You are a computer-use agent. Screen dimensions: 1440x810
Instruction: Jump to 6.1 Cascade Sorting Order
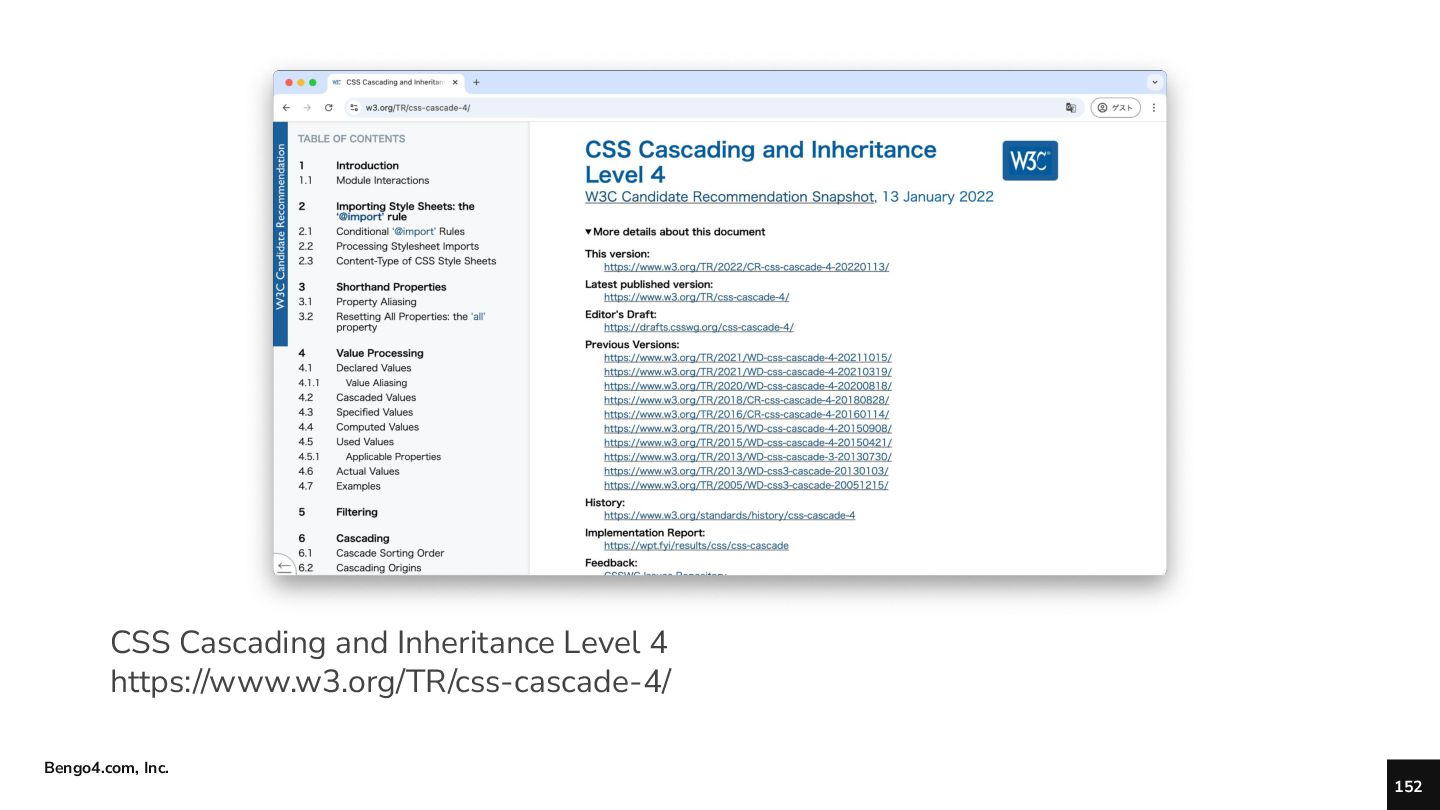[x=390, y=553]
